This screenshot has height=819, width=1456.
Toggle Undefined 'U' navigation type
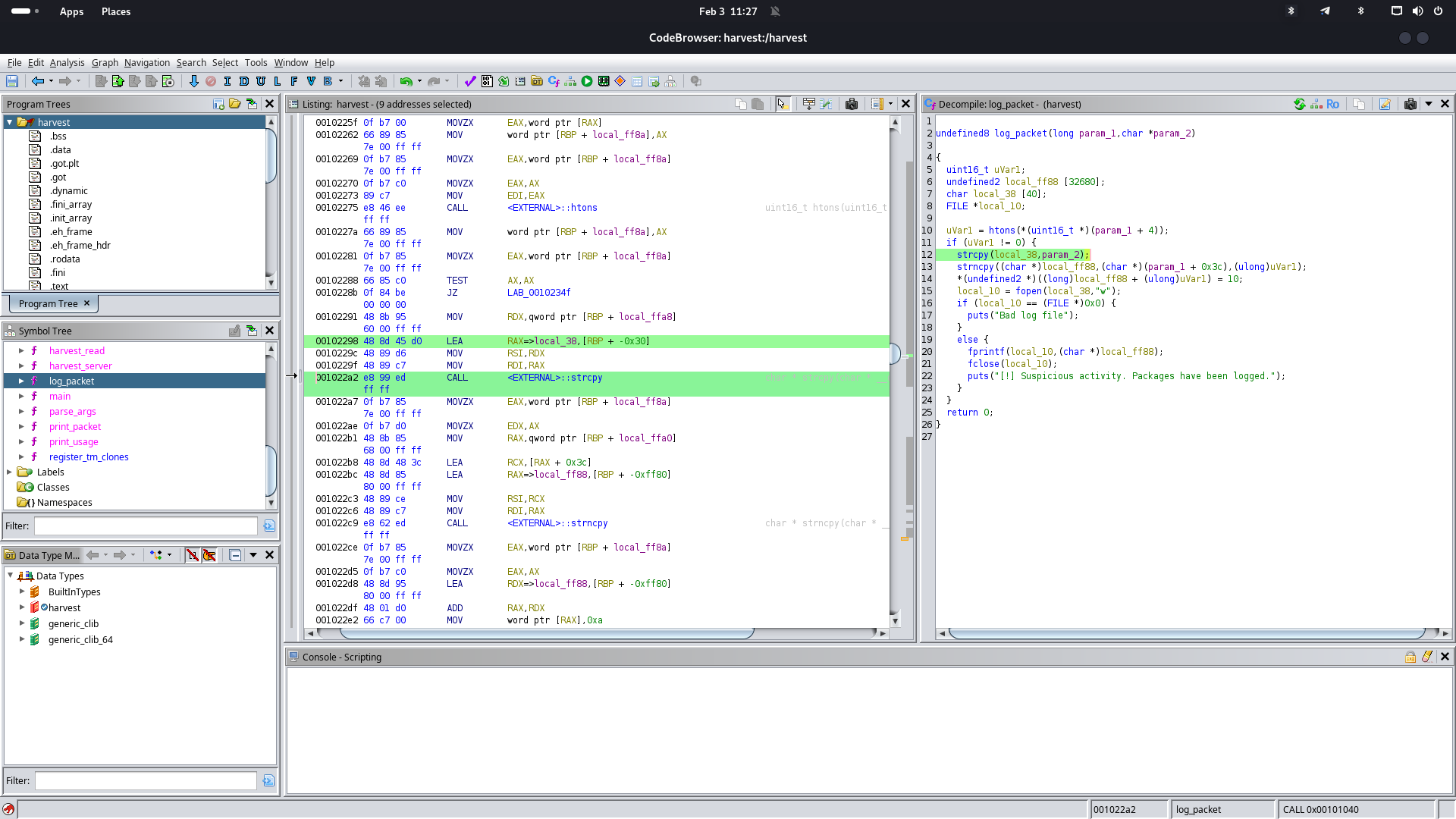(261, 81)
